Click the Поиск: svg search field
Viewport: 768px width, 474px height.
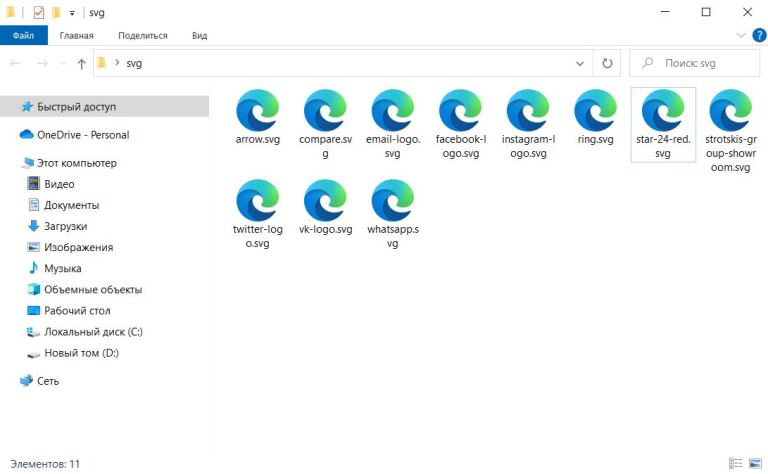pyautogui.click(x=695, y=63)
